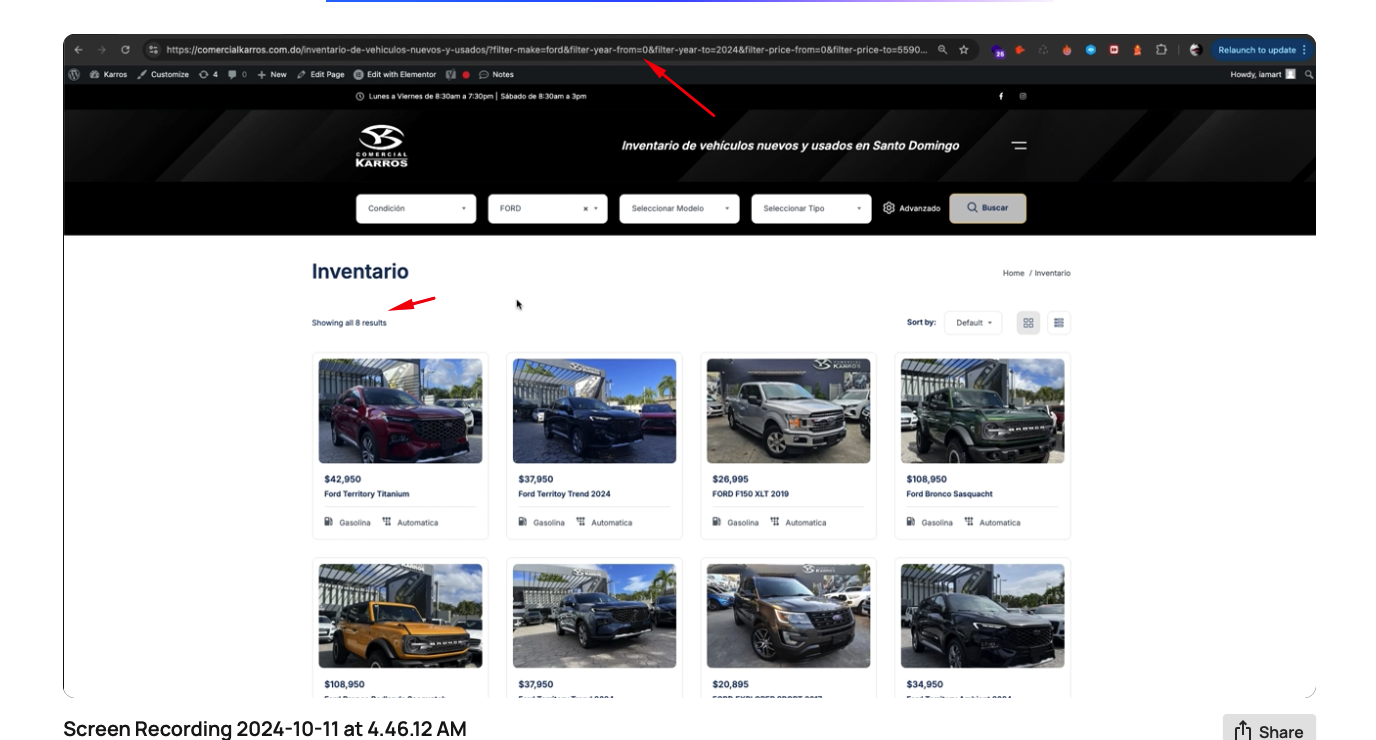The height and width of the screenshot is (740, 1376).
Task: Open the browser extensions puzzle icon
Action: 1161,49
